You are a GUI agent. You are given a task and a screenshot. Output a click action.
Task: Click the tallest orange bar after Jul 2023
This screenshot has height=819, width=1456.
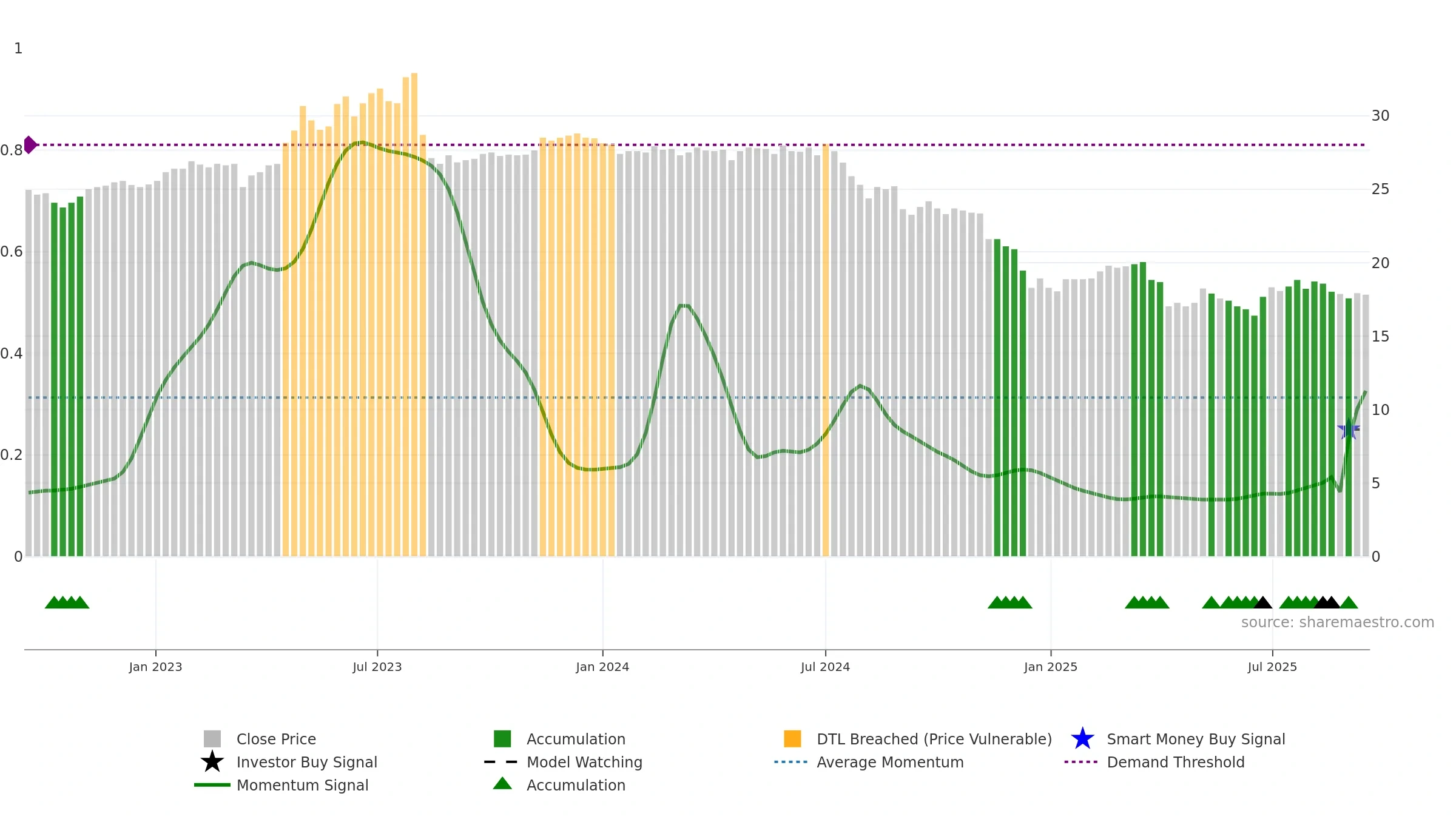pyautogui.click(x=414, y=315)
